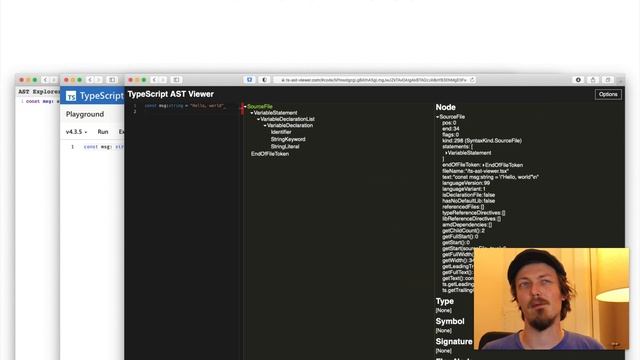The width and height of the screenshot is (640, 360).
Task: Click the 'languageVersion: 99' property
Action: (x=466, y=183)
